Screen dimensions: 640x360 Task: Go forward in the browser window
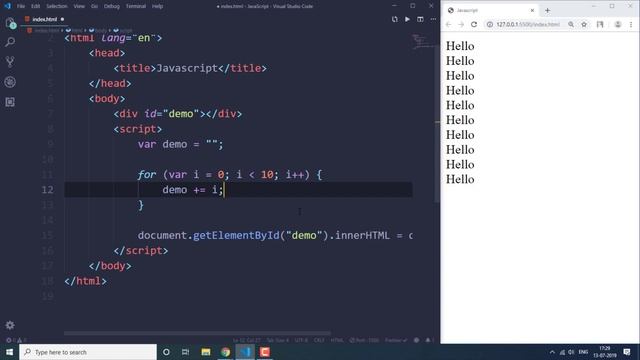click(461, 24)
